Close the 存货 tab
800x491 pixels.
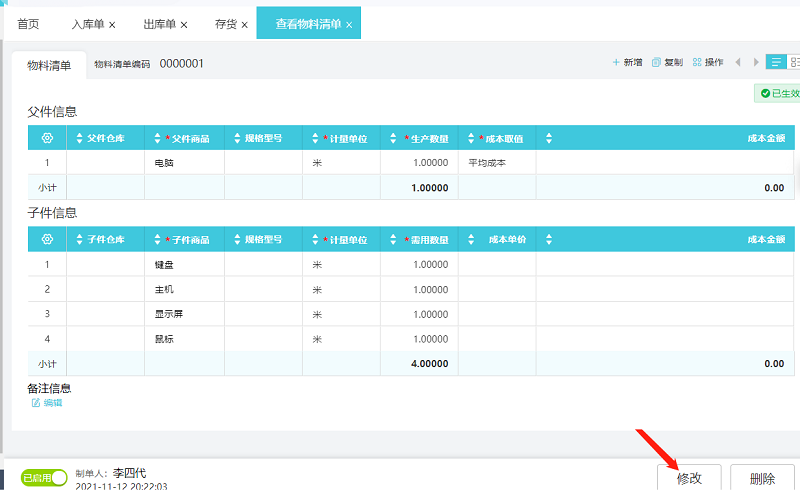coord(244,25)
